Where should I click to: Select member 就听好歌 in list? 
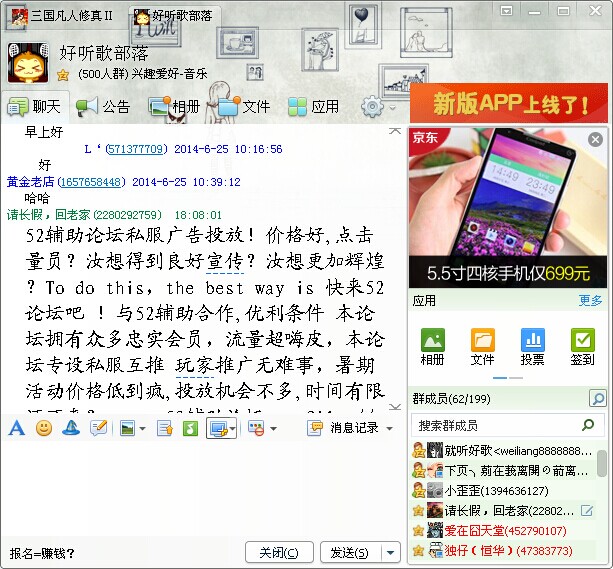coord(502,451)
